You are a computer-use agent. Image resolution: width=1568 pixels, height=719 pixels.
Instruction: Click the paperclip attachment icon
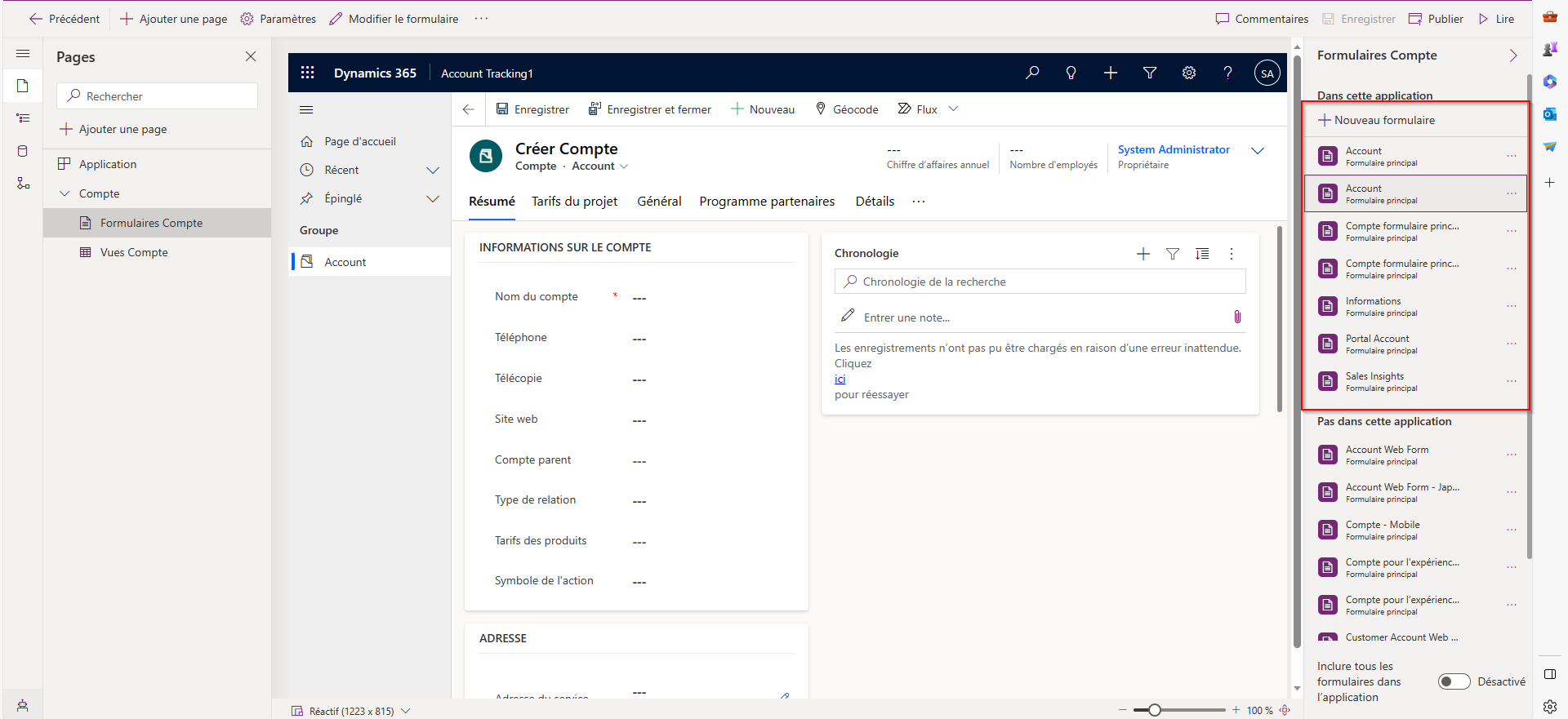tap(1237, 317)
